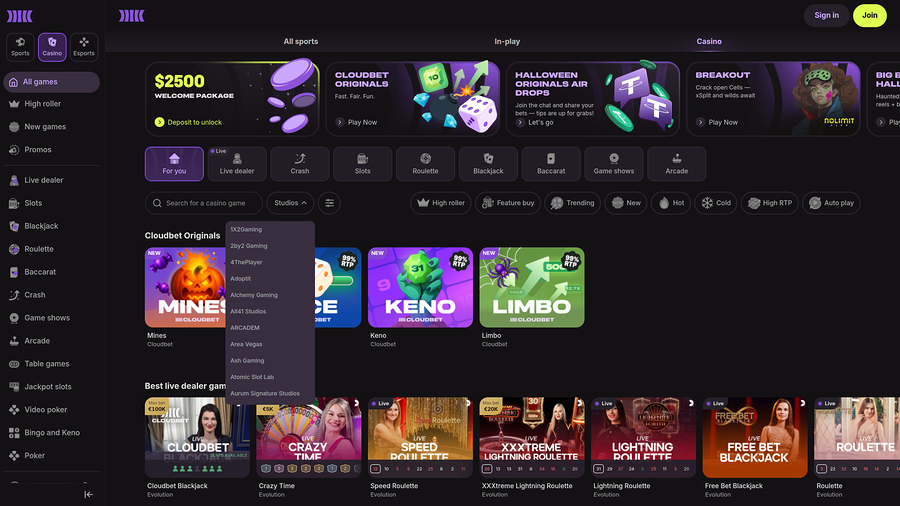Open the Limbo game thumbnail

(x=532, y=287)
